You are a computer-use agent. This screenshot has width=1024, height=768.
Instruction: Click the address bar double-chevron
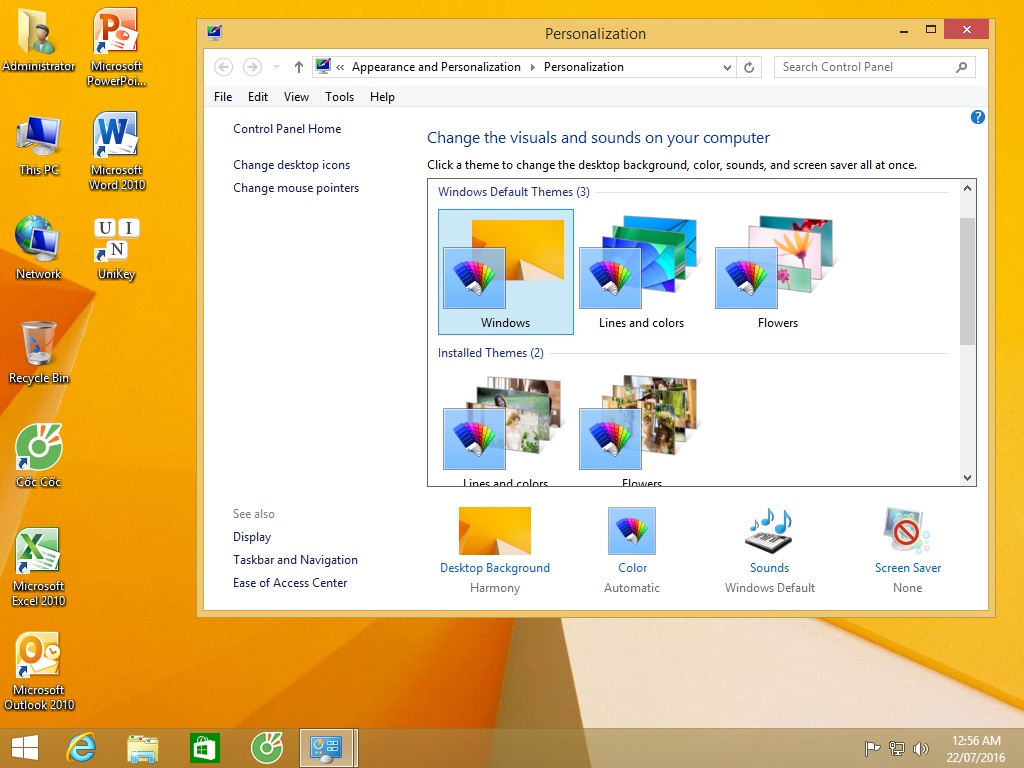click(x=340, y=67)
